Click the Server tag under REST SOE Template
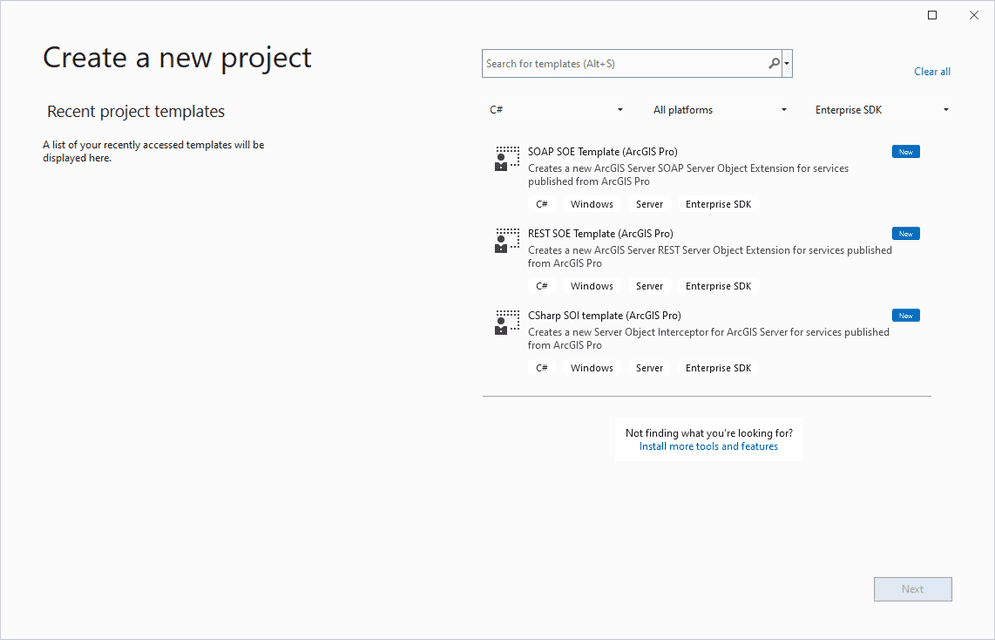 649,286
